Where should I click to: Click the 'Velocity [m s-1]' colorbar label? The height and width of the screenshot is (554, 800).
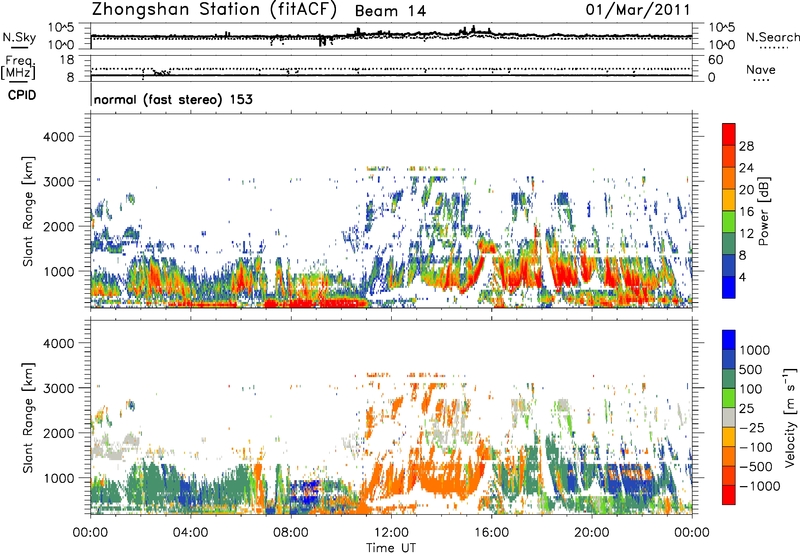[x=790, y=417]
